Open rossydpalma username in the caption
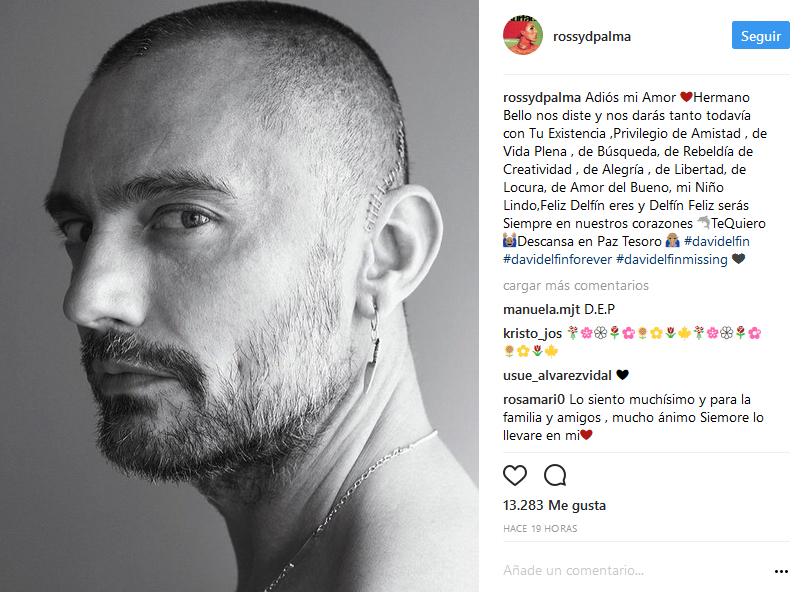Viewport: 795px width, 592px height. pyautogui.click(x=541, y=97)
